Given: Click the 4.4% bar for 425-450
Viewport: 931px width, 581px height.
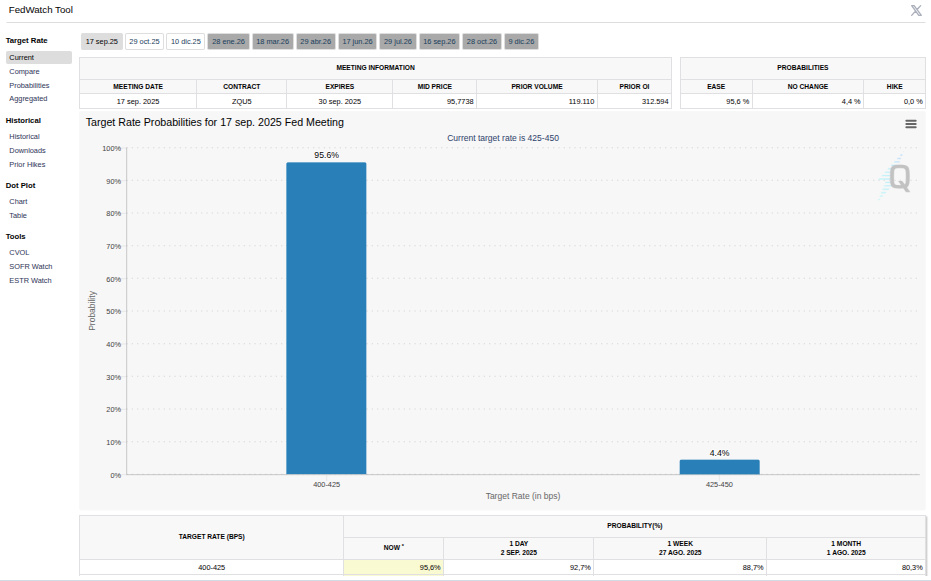Looking at the screenshot, I should (719, 467).
